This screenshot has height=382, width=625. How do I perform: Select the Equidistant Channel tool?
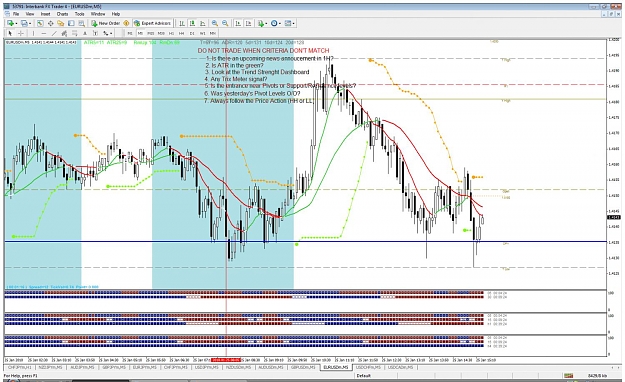click(64, 33)
